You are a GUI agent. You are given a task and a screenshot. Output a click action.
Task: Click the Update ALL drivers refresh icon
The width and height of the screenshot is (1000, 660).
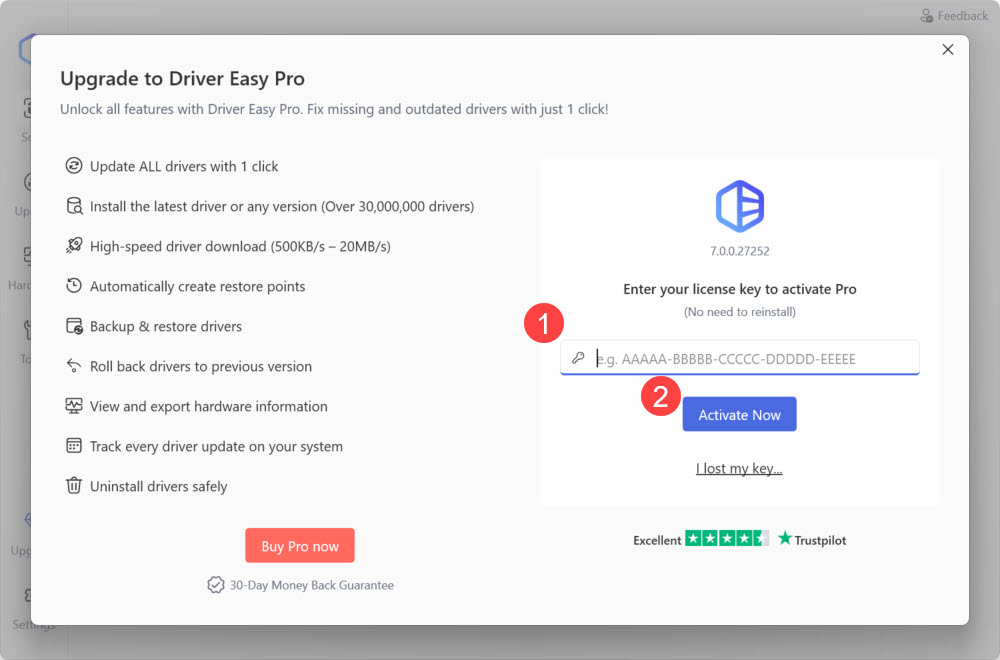point(74,166)
